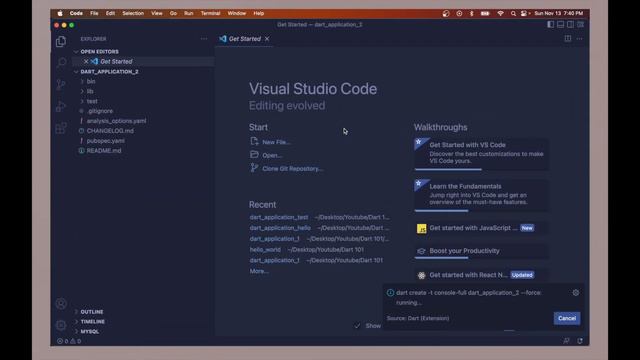
Task: Open Get started with React N... walkthrough
Action: (481, 275)
